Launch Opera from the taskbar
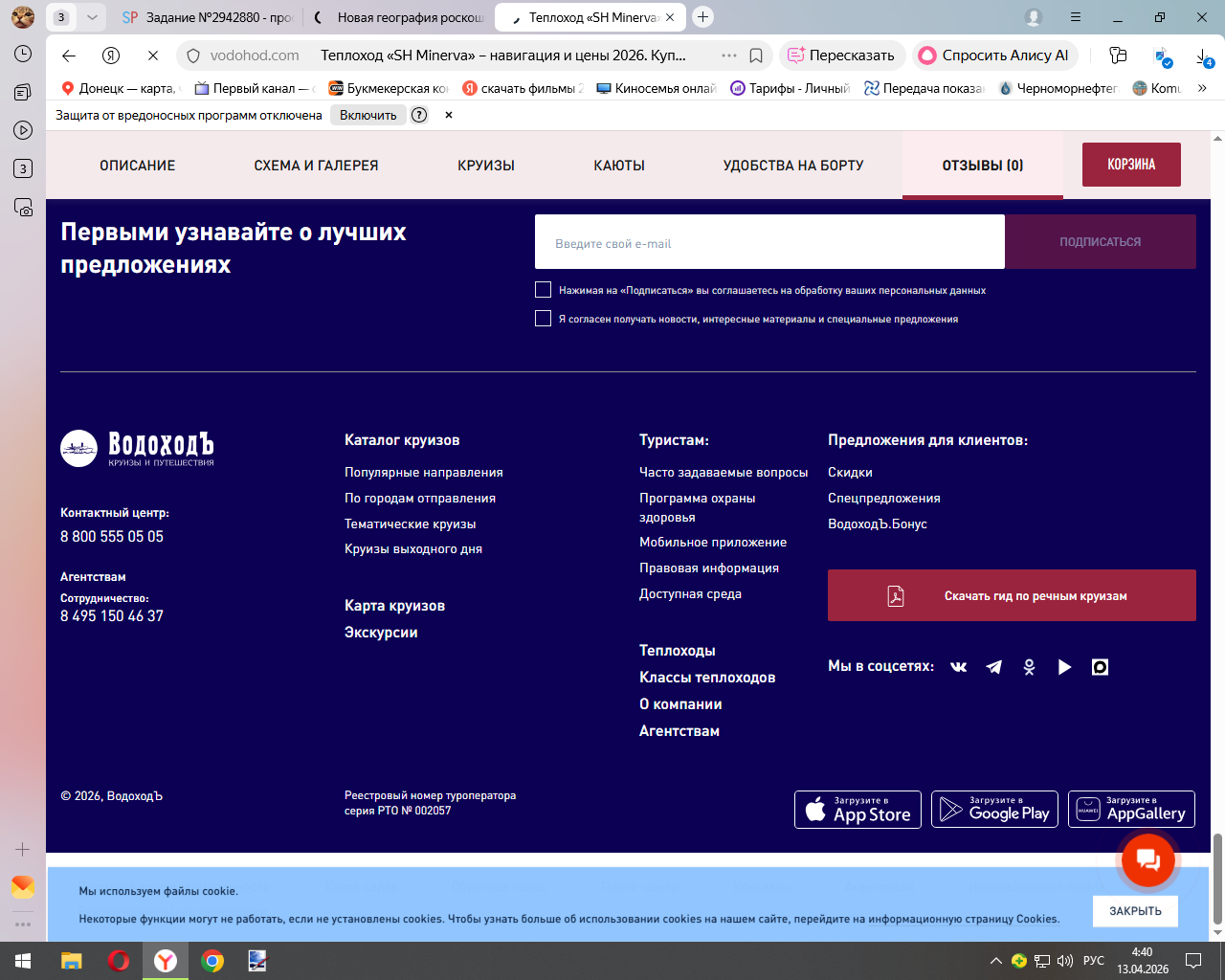Viewport: 1225px width, 980px height. pos(119,961)
